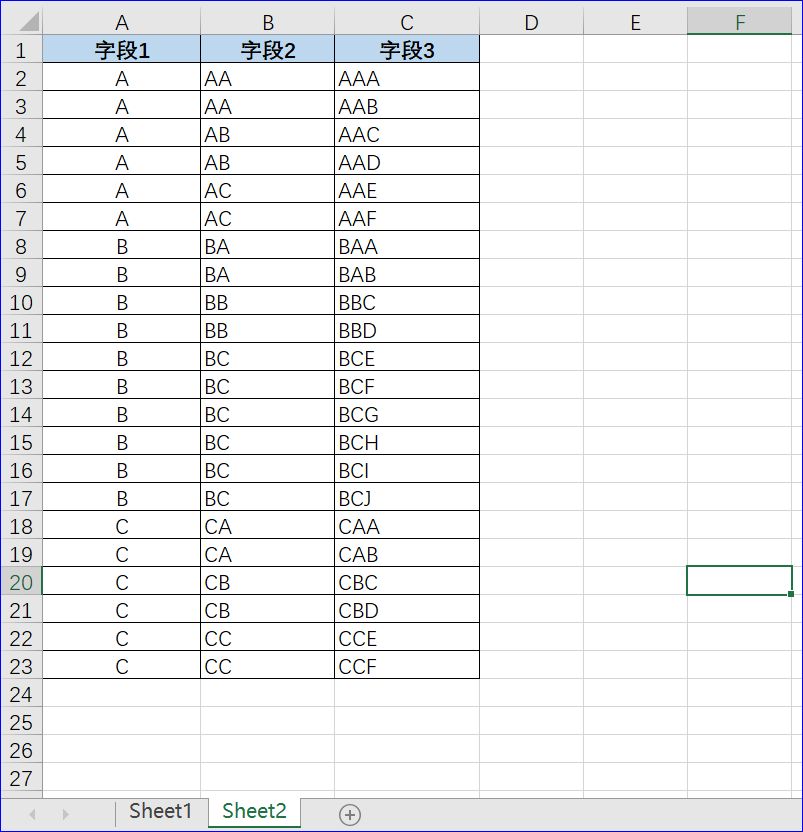Viewport: 803px width, 832px height.
Task: Select column D header
Action: tap(531, 22)
